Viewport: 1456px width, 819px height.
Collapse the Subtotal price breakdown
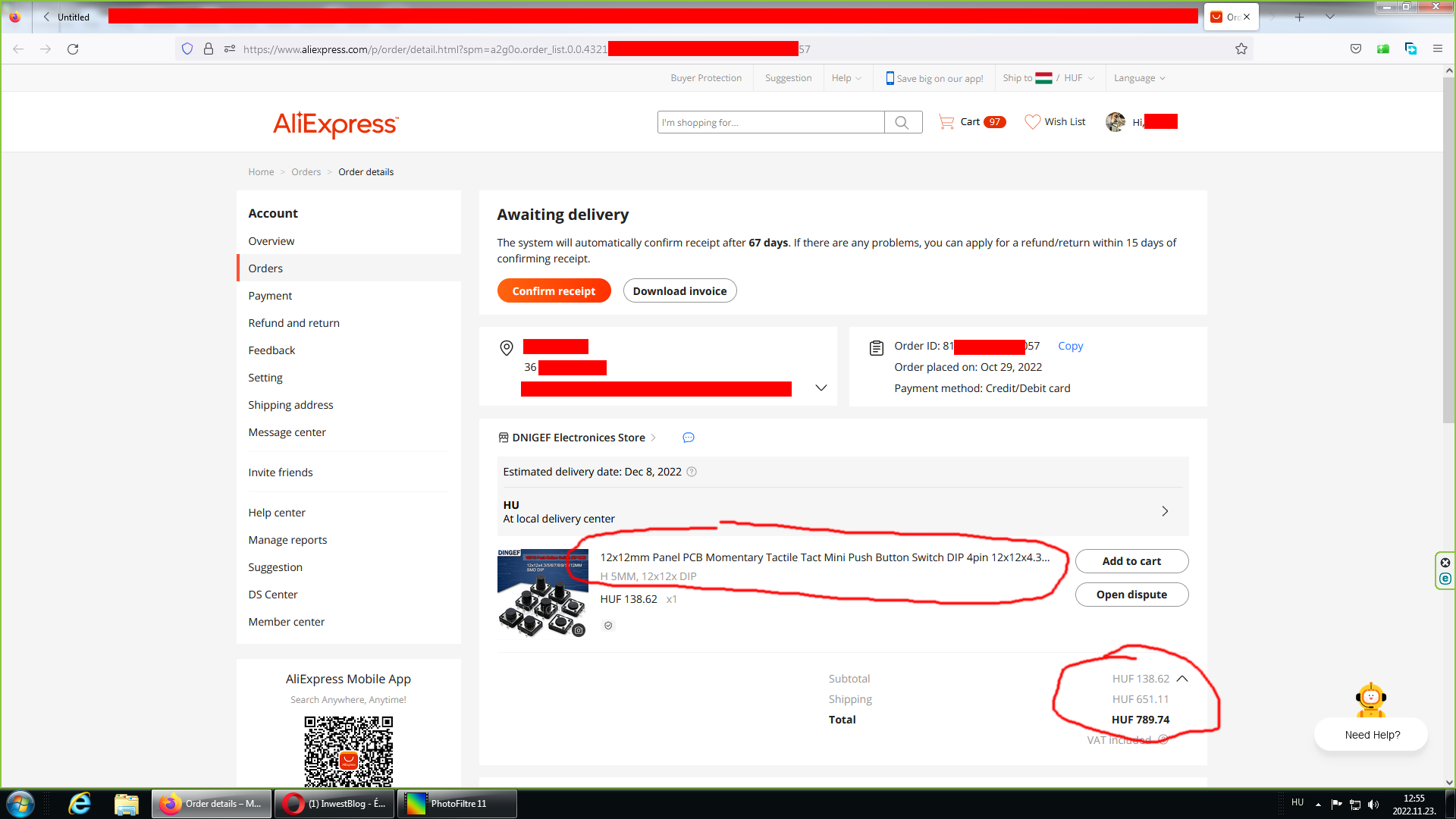click(x=1182, y=679)
